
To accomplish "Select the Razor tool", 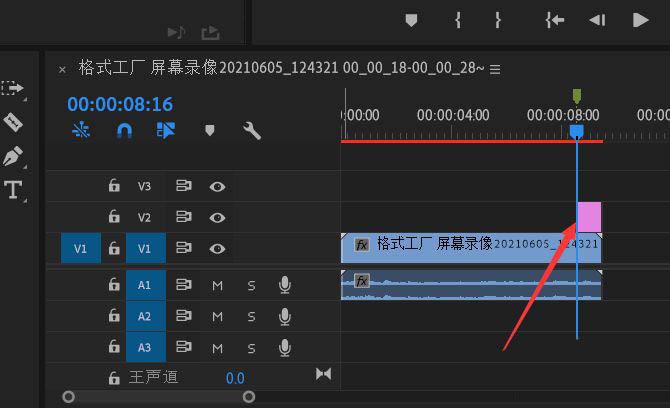I will click(14, 123).
